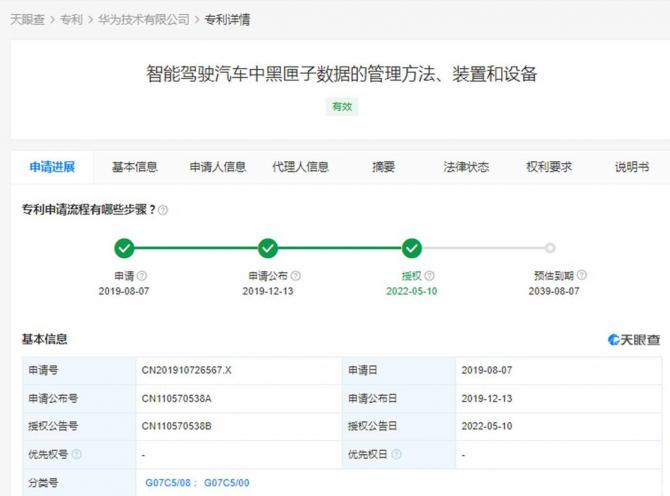Click question mark icon next to 申请 label
Viewport: 670px width, 496px height.
pyautogui.click(x=142, y=276)
